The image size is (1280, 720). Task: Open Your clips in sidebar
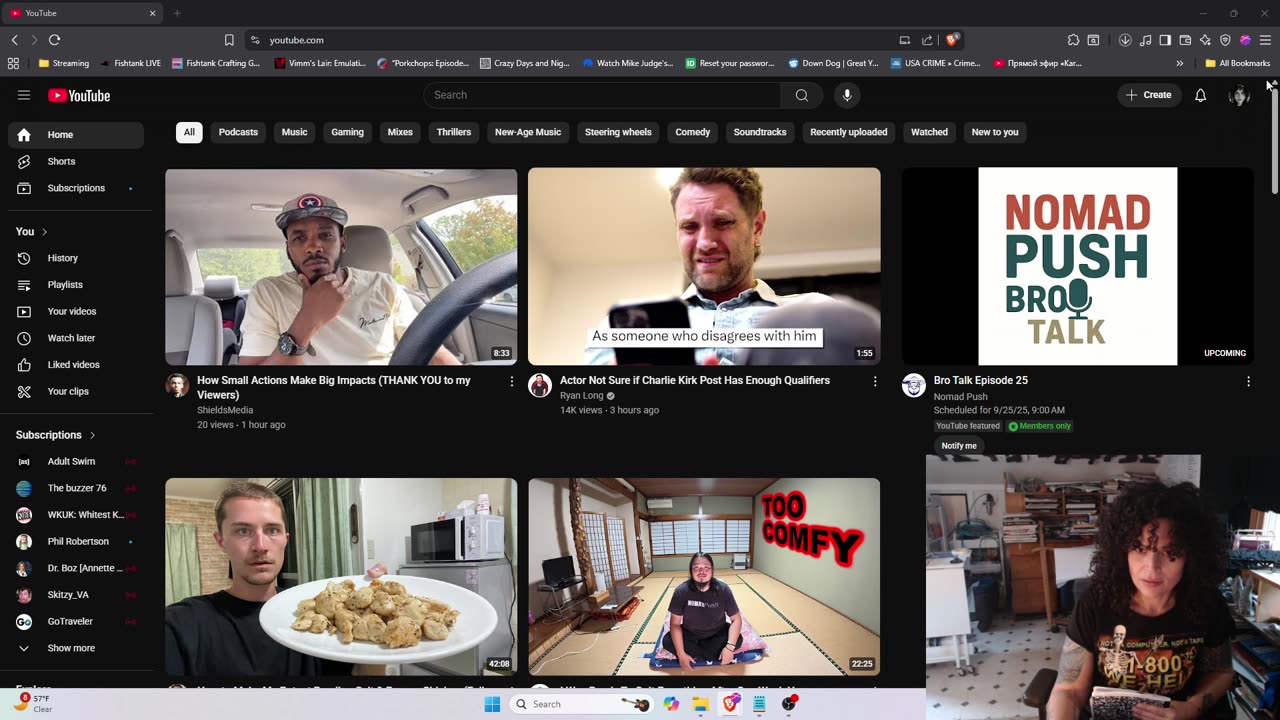(x=76, y=391)
